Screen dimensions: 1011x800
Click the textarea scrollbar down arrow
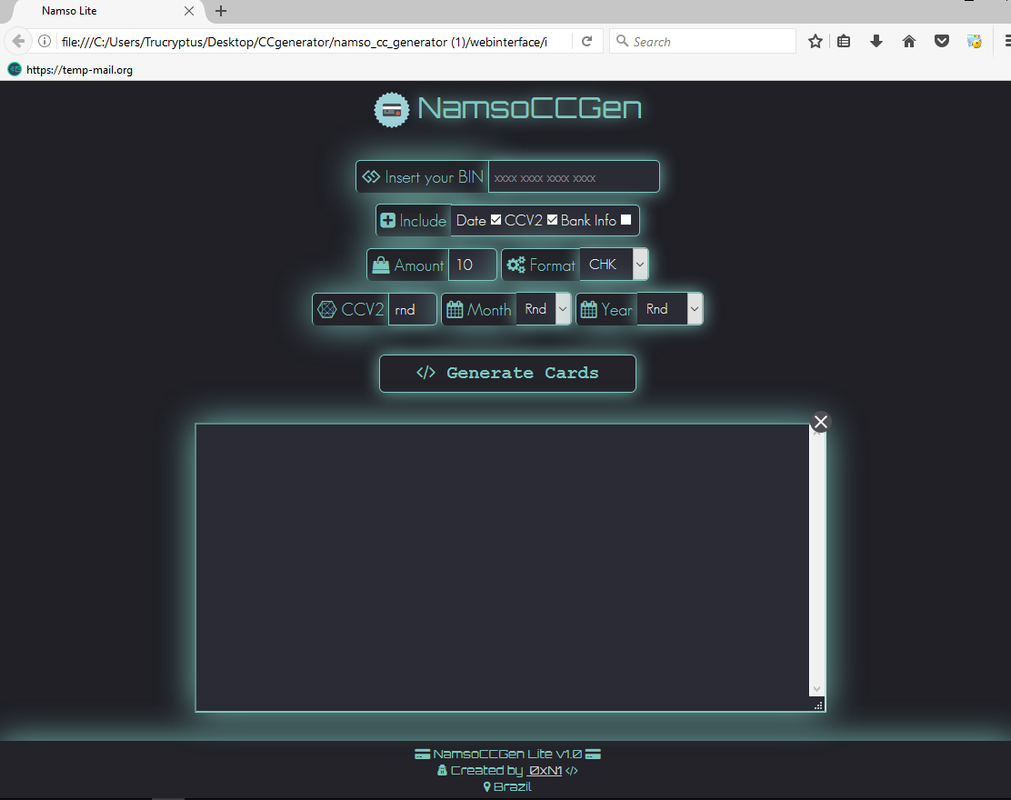tap(817, 689)
